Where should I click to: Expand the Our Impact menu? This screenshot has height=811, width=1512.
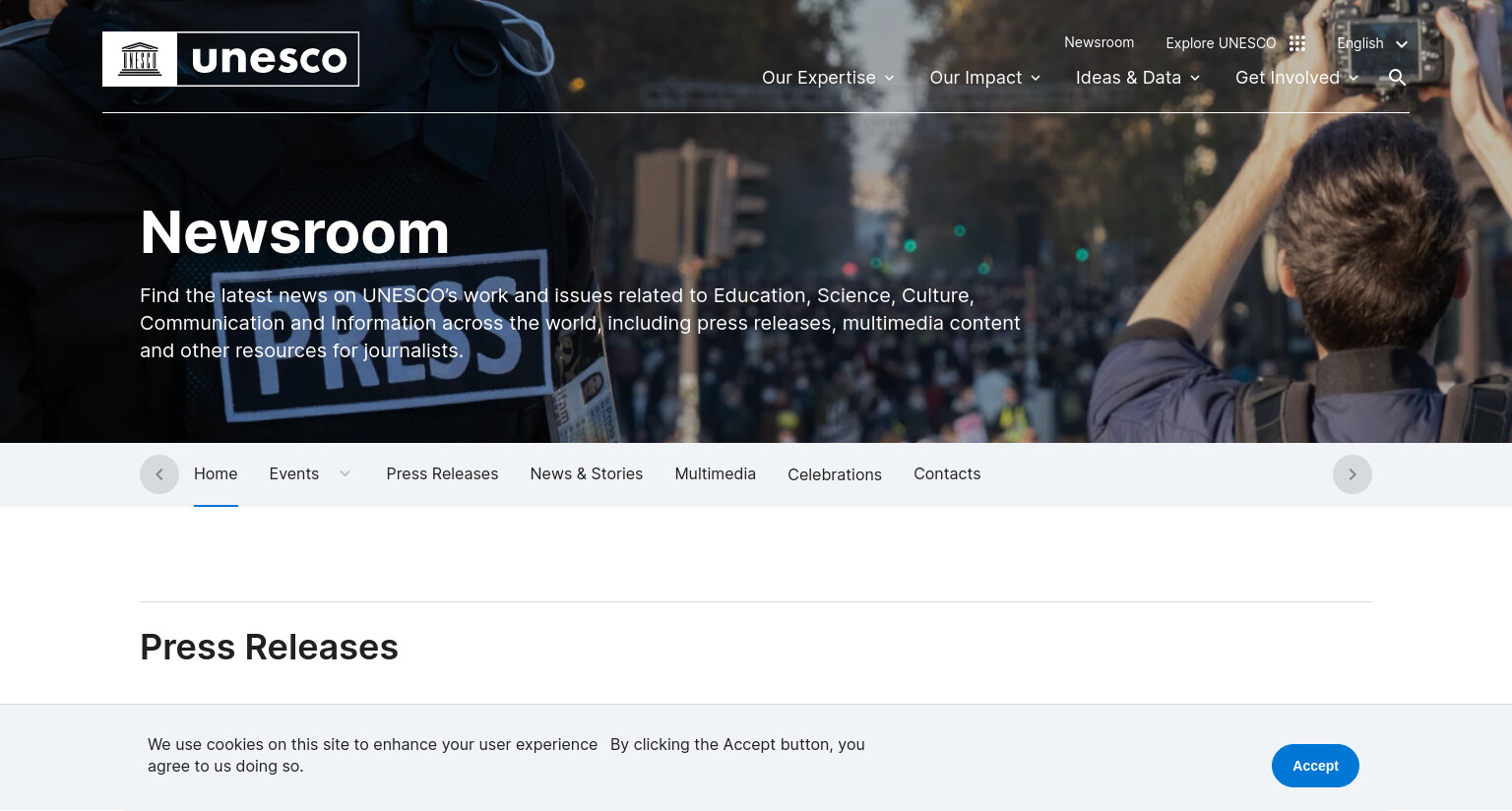point(985,78)
